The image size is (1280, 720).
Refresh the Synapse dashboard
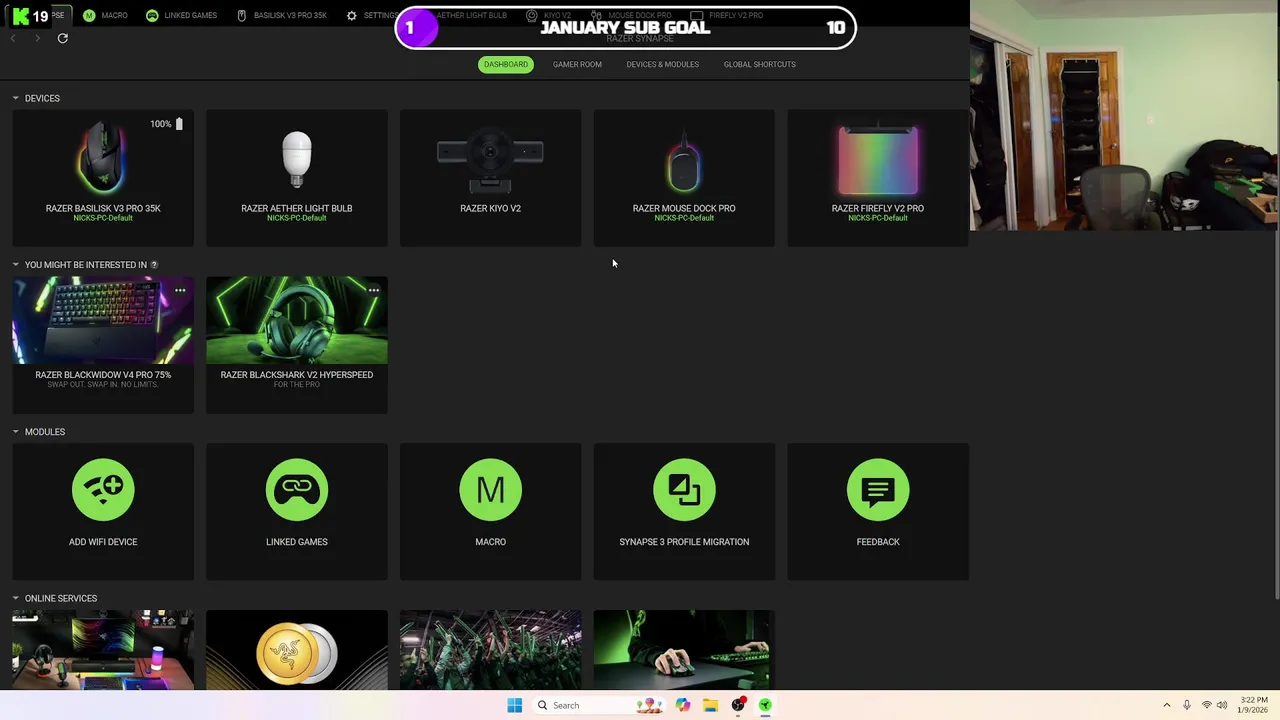coord(62,38)
